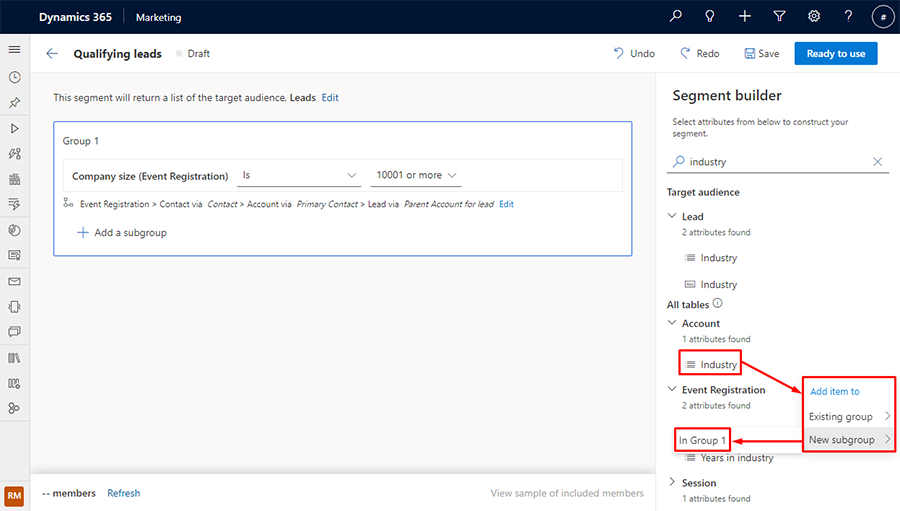The image size is (900, 511).
Task: Open the advanced find filter icon
Action: pyautogui.click(x=779, y=17)
